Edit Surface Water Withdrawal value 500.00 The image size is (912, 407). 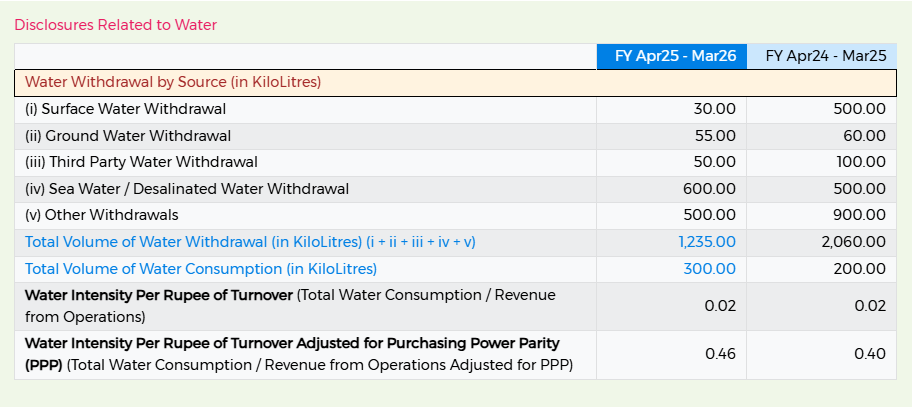pos(822,109)
